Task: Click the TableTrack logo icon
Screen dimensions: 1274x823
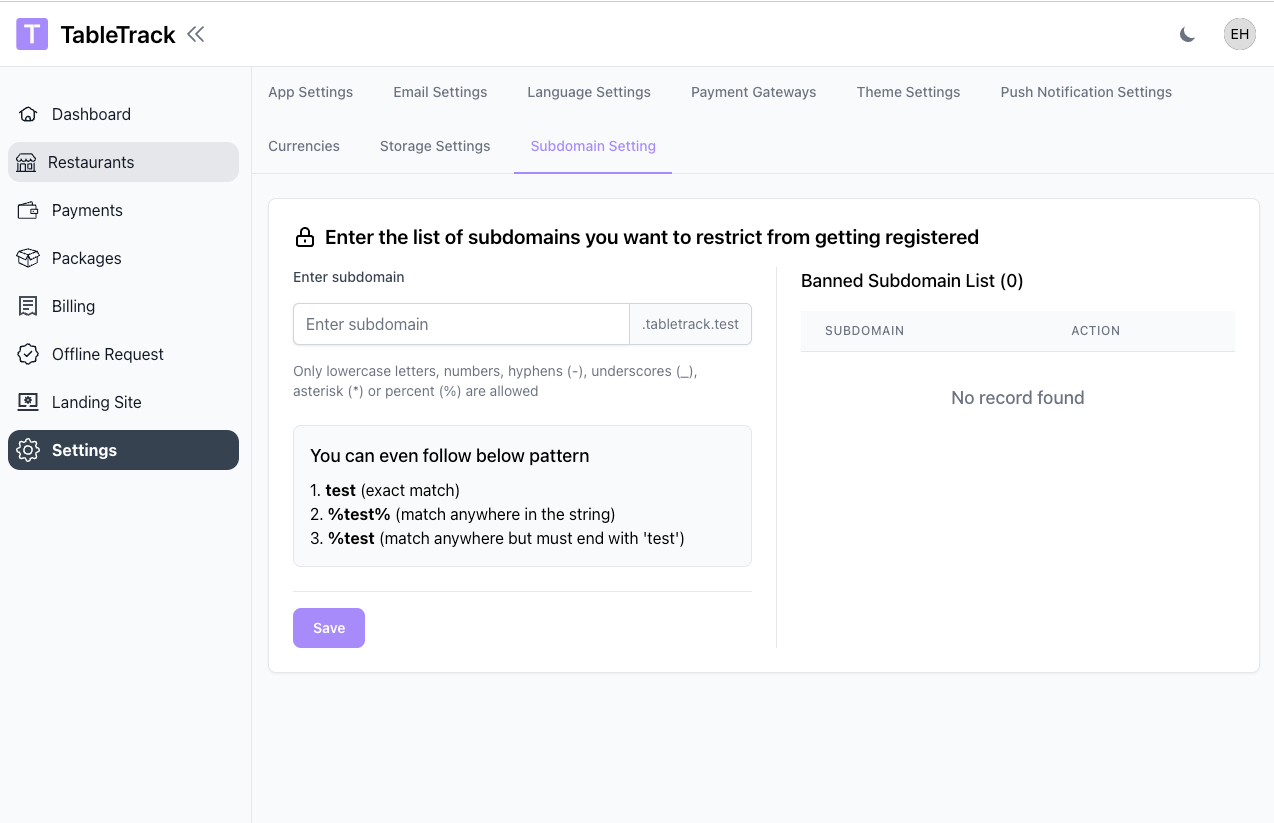Action: [x=32, y=34]
